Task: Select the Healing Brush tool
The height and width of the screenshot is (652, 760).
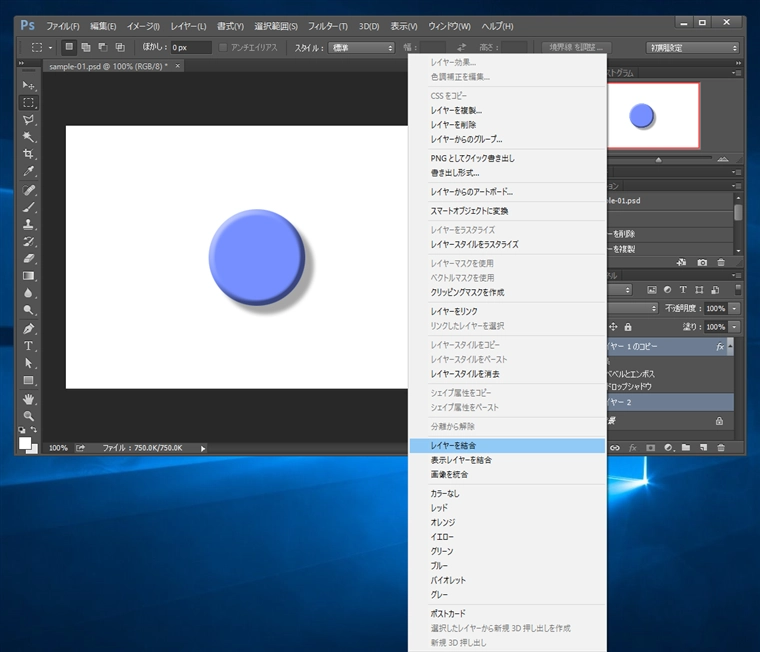Action: point(28,190)
